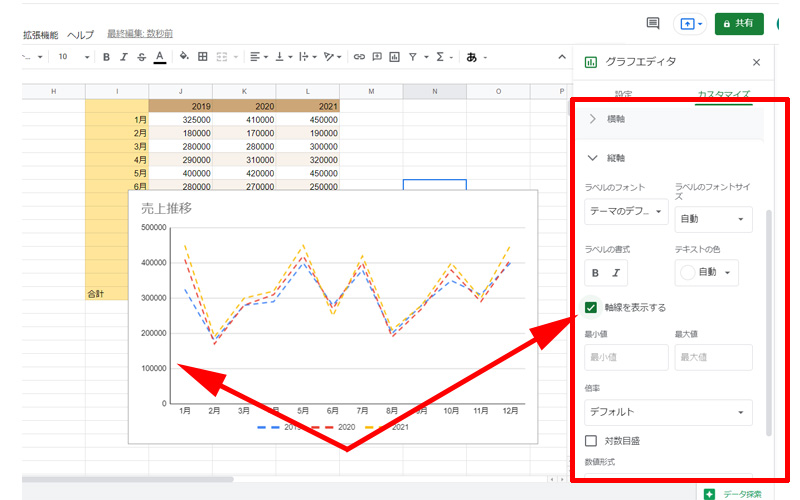Viewport: 800px width, 500px height.
Task: Uncheck 軸線を表示する checkbox
Action: [592, 307]
